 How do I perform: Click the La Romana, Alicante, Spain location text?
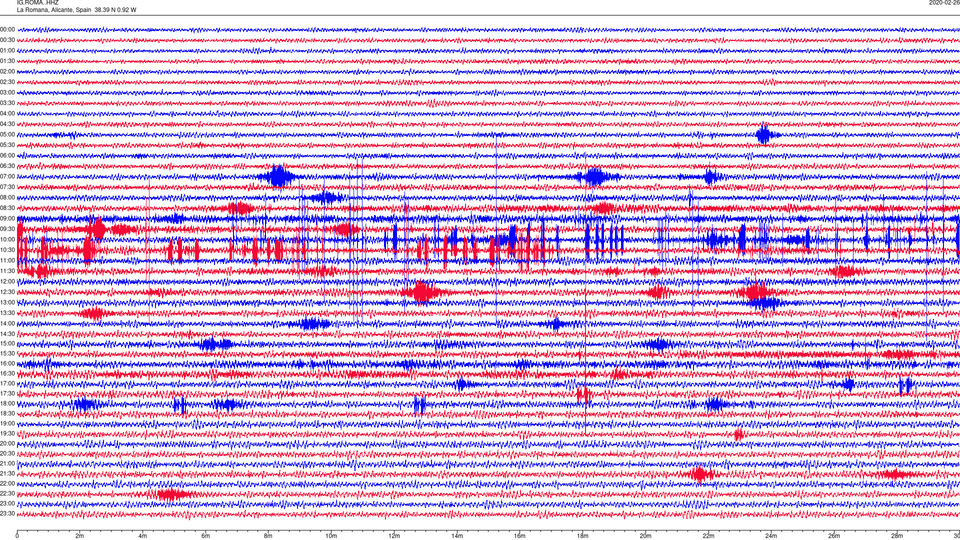pos(54,10)
